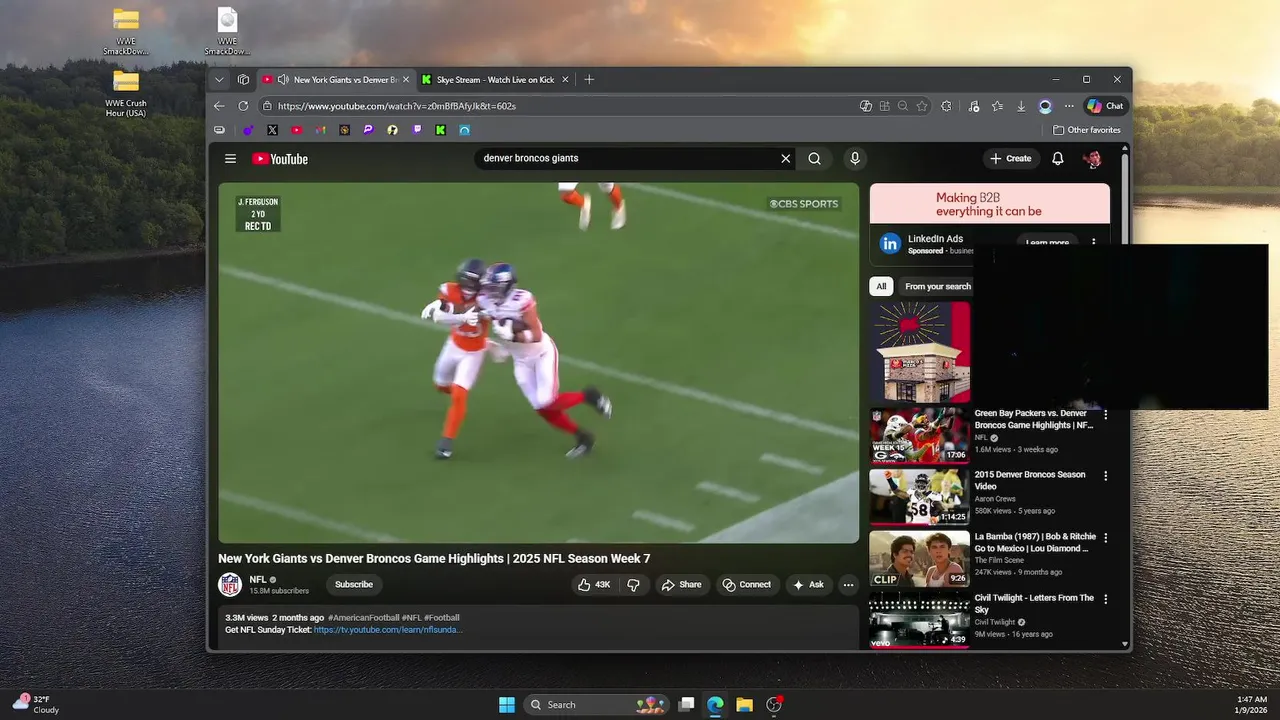Open the NFL Sunday Ticket link
The image size is (1280, 720).
pos(388,630)
